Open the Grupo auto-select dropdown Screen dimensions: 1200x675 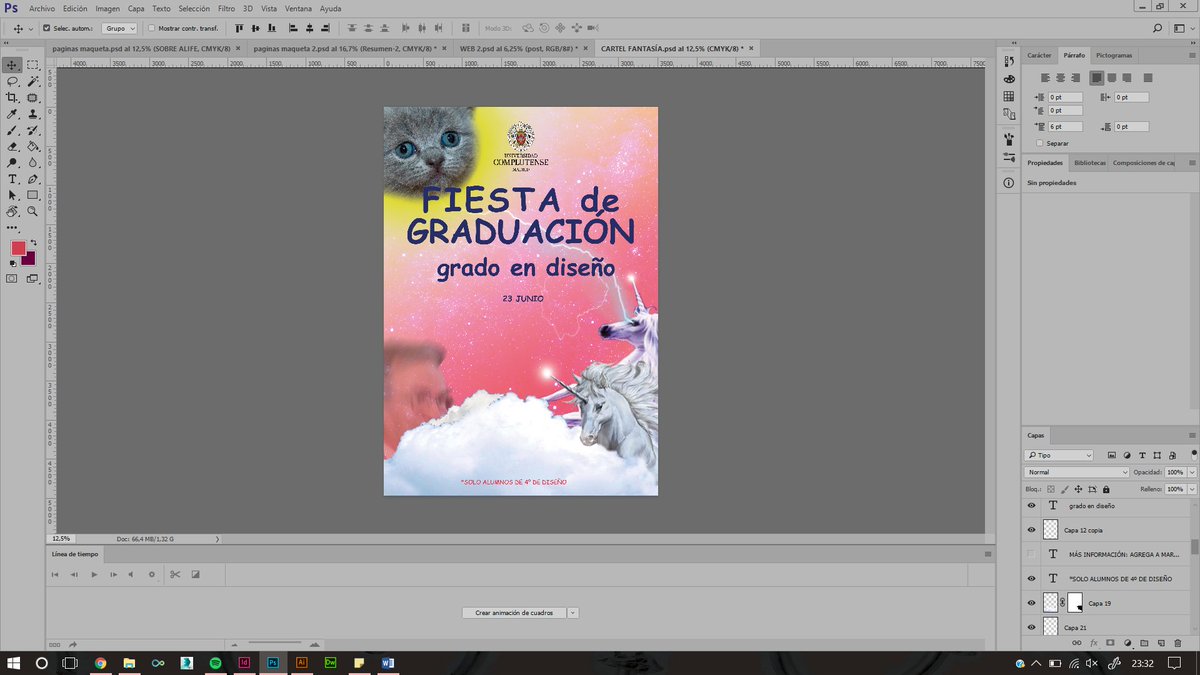(x=119, y=28)
